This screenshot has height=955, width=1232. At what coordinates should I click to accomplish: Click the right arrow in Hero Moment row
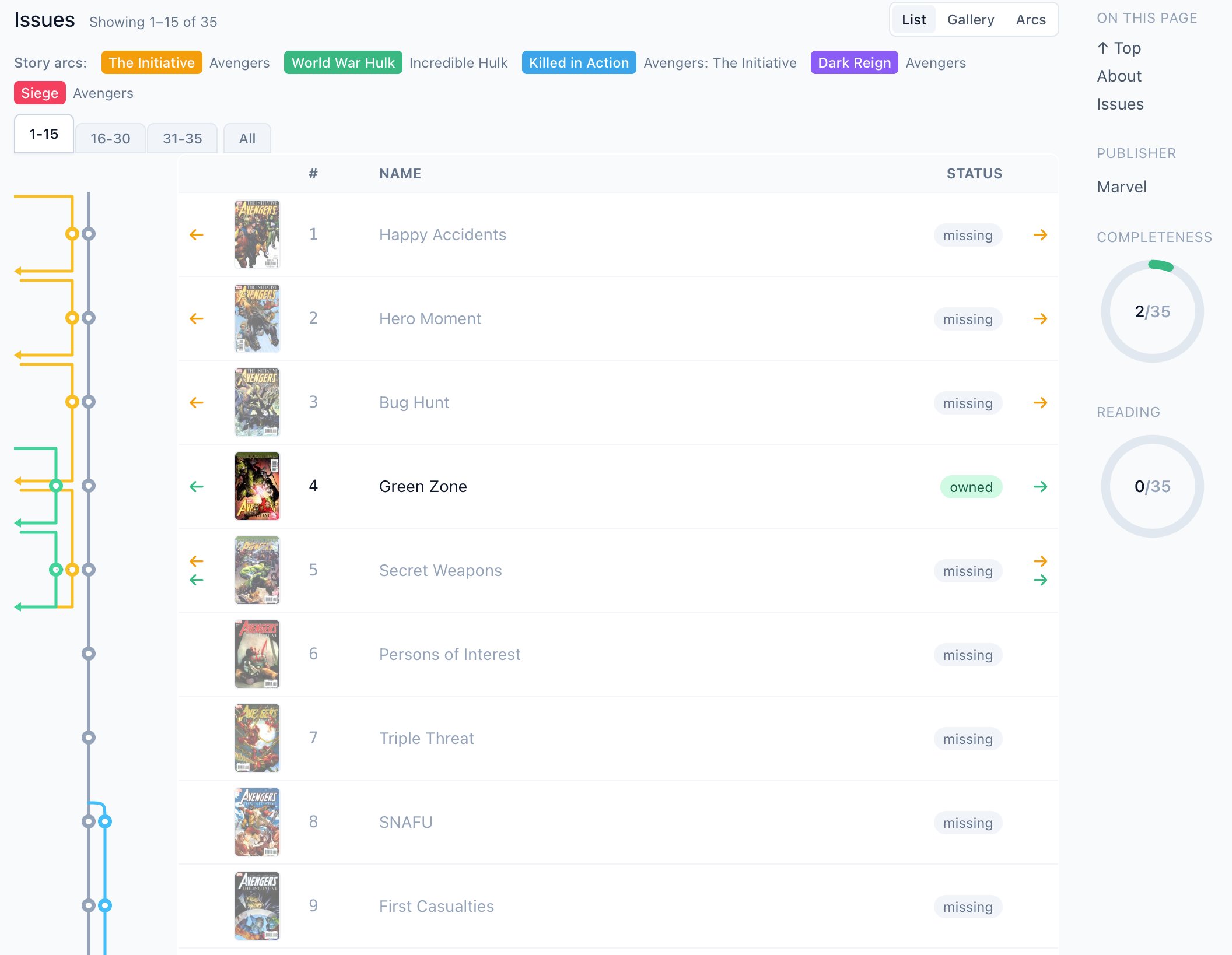[1040, 319]
